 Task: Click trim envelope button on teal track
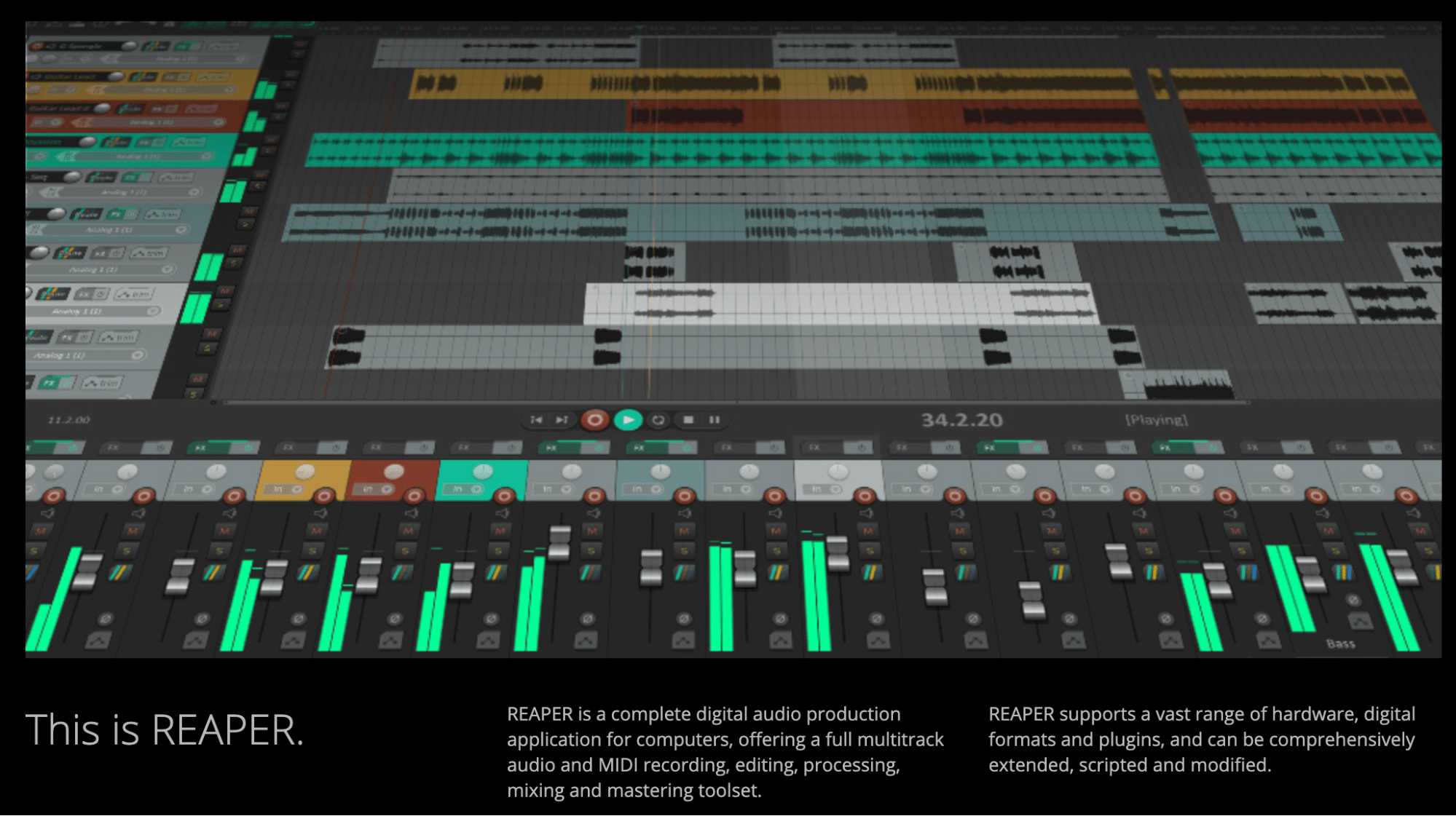click(189, 142)
